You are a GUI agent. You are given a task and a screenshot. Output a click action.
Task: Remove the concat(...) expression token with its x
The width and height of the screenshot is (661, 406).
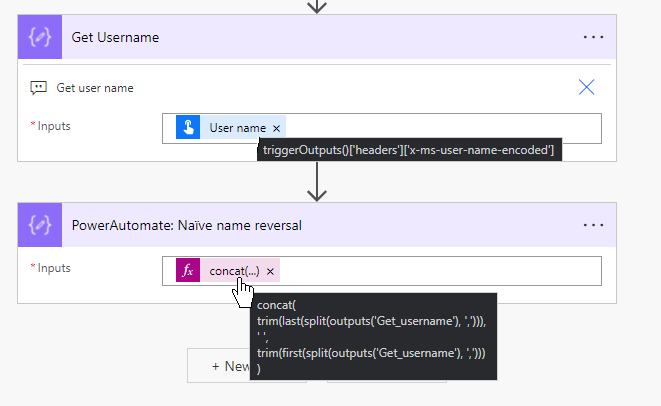click(270, 272)
